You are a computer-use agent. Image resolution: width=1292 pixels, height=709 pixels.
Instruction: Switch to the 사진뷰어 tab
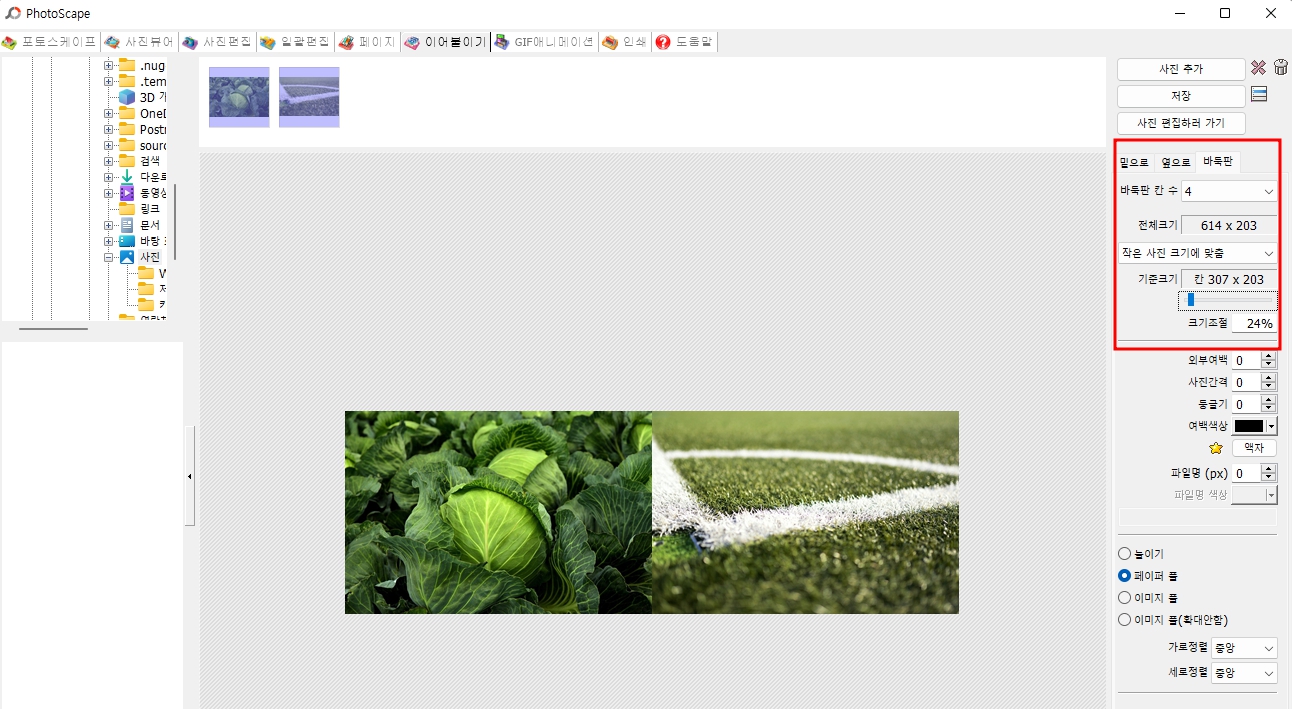coord(139,42)
